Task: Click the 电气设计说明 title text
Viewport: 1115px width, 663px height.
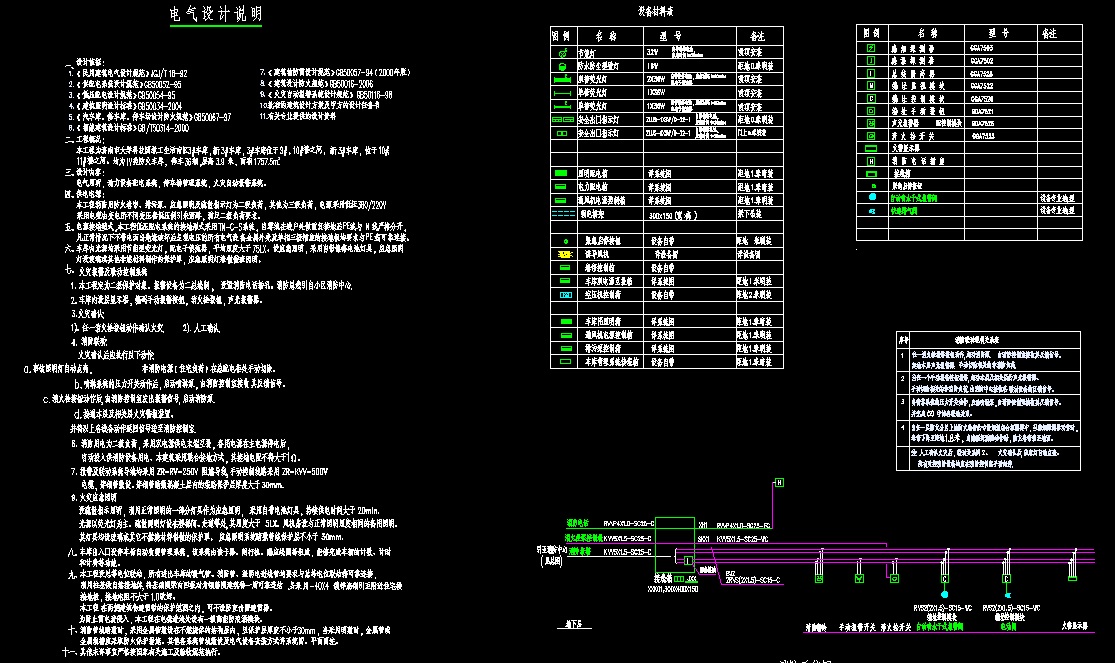Action: pyautogui.click(x=216, y=14)
